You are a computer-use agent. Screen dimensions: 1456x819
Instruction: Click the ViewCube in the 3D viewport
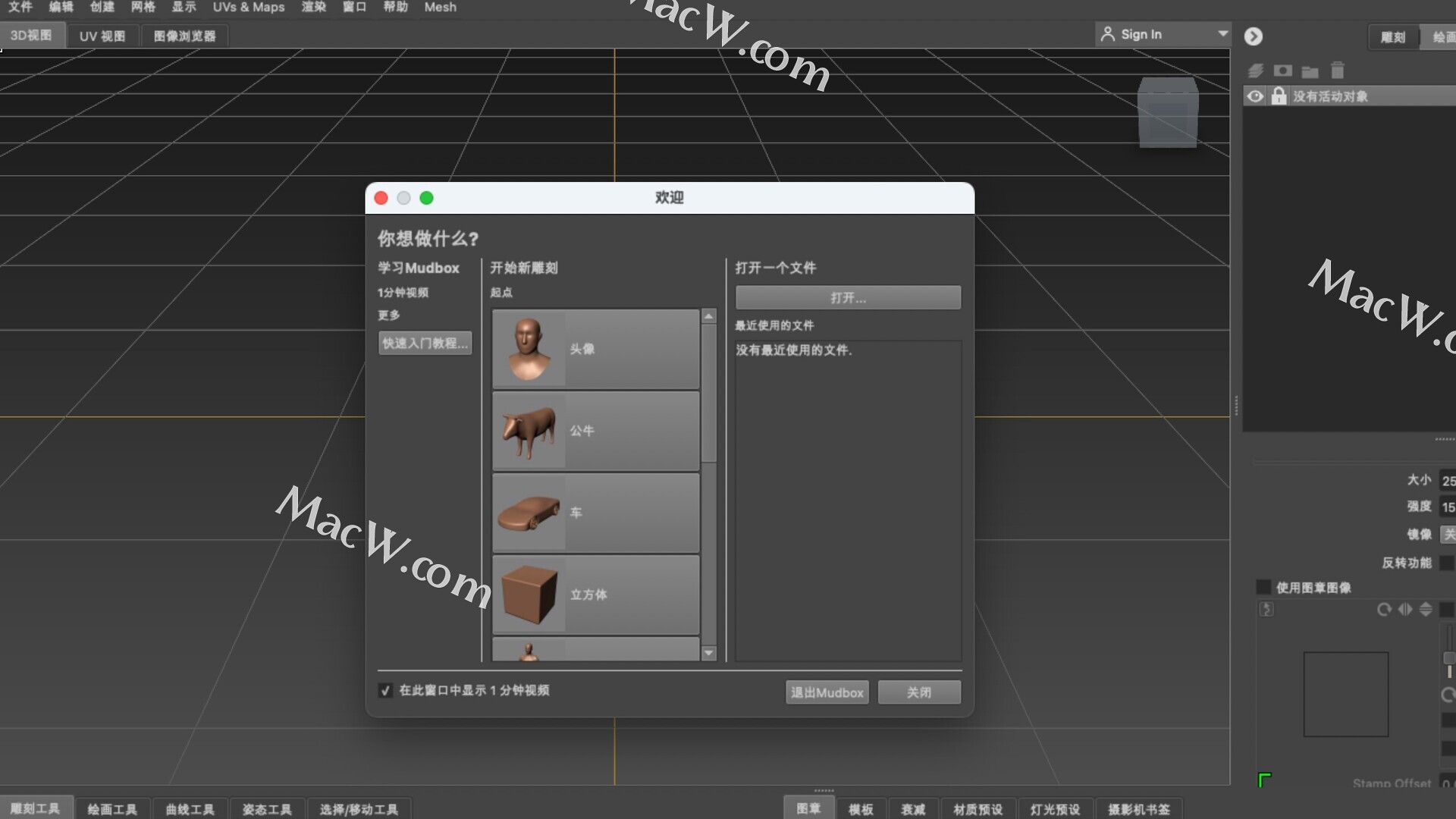click(1168, 113)
